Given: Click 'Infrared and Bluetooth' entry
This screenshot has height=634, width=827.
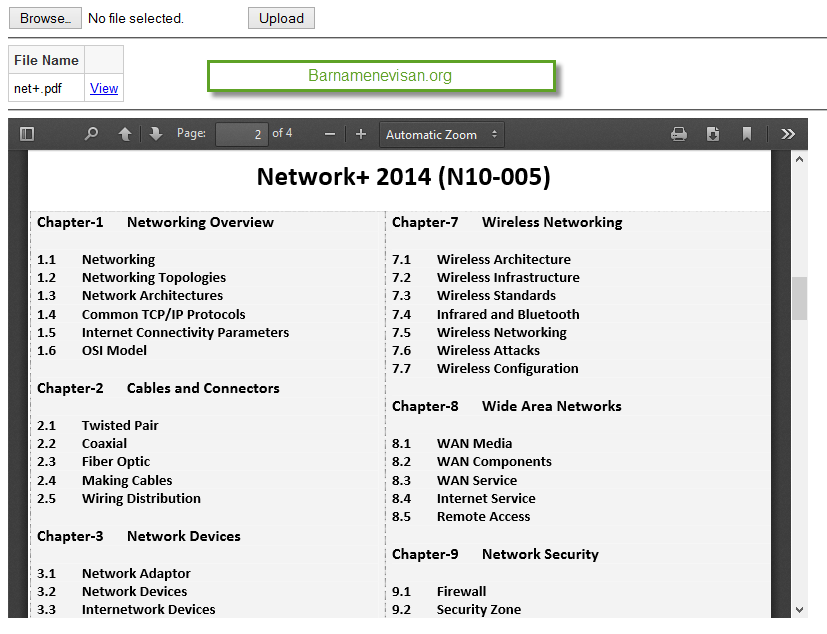Looking at the screenshot, I should click(508, 314).
